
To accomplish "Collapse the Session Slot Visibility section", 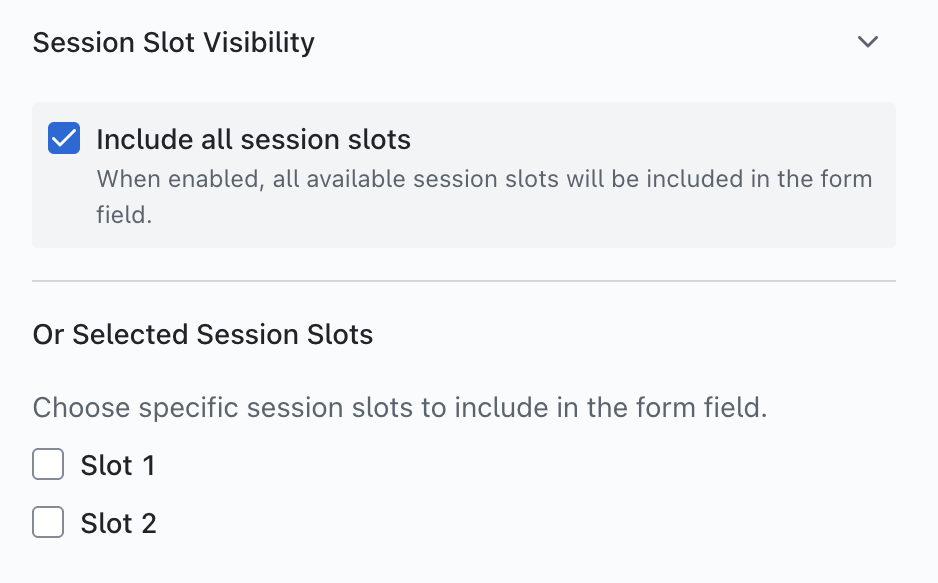I will (868, 42).
